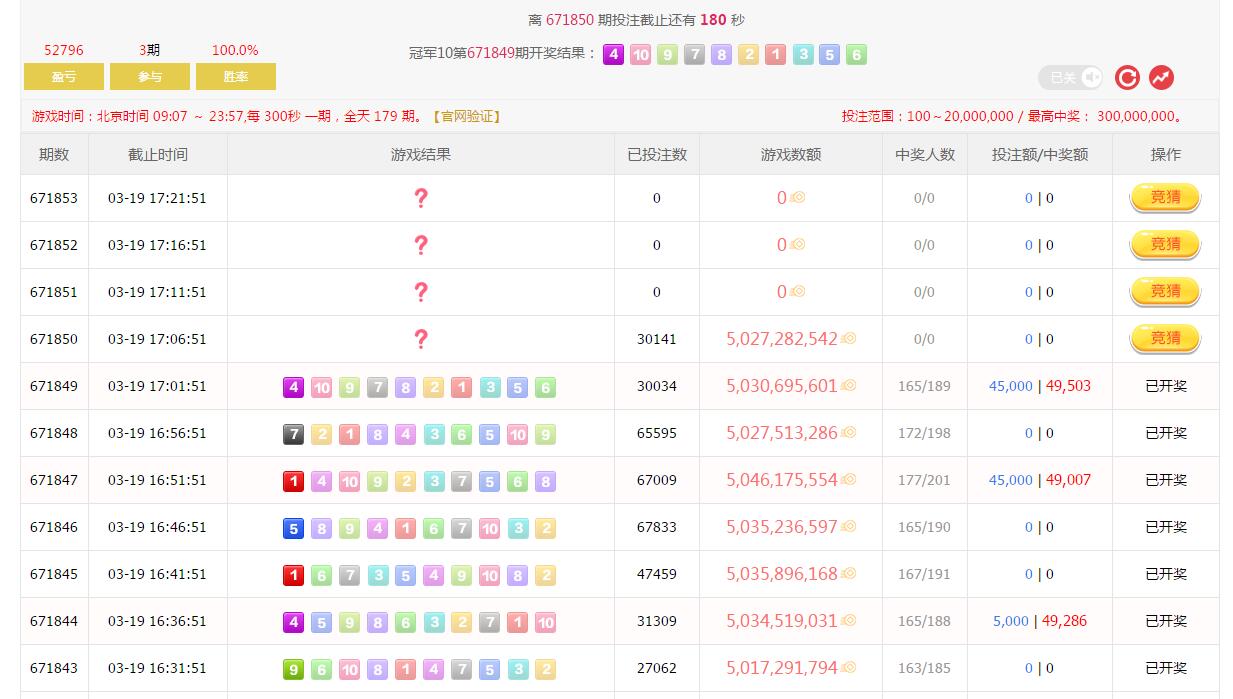1233x699 pixels.
Task: Click 竞猜 for period 671851
Action: pos(1165,292)
